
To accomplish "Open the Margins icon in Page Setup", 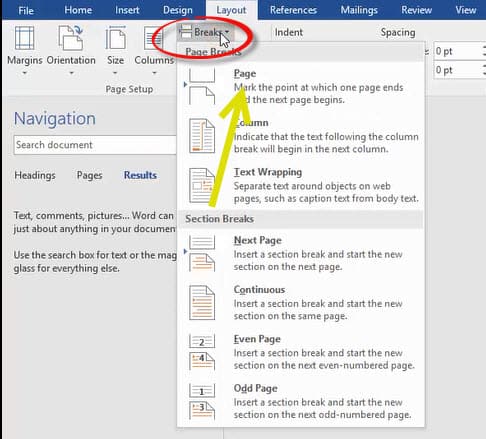I will point(24,38).
